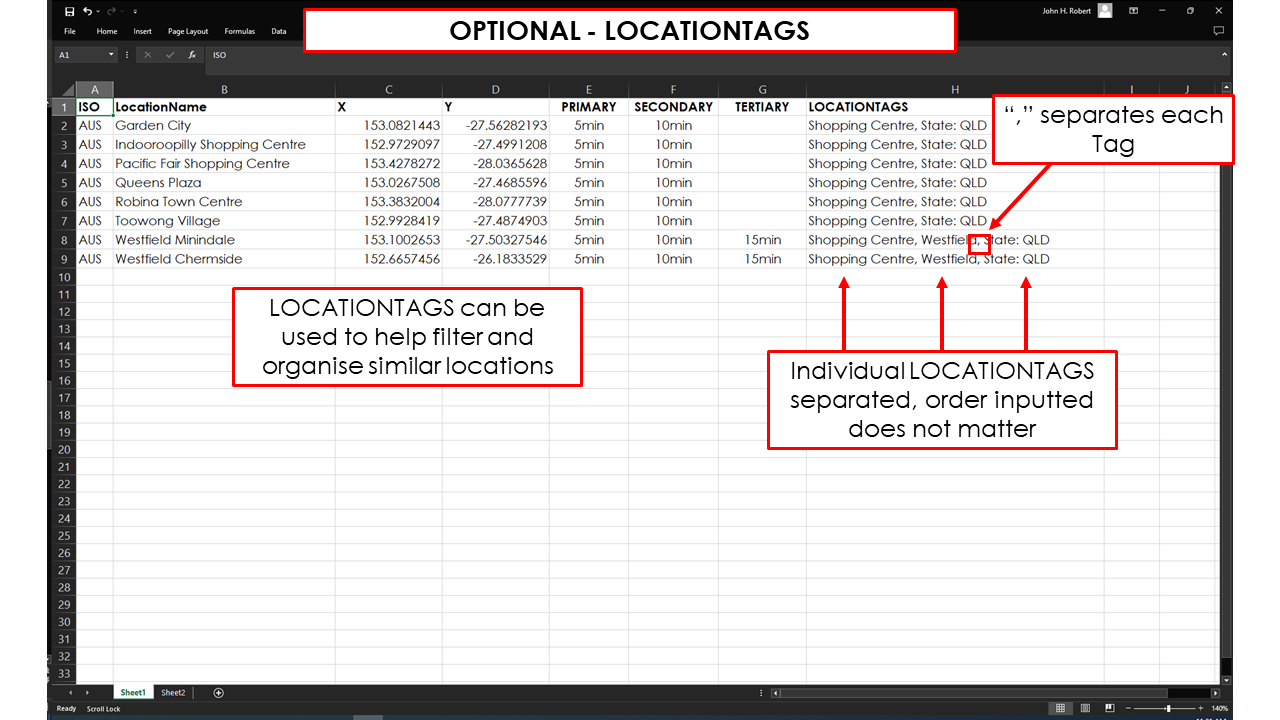Open the Customize Quick Access Toolbar dropdown

point(135,11)
